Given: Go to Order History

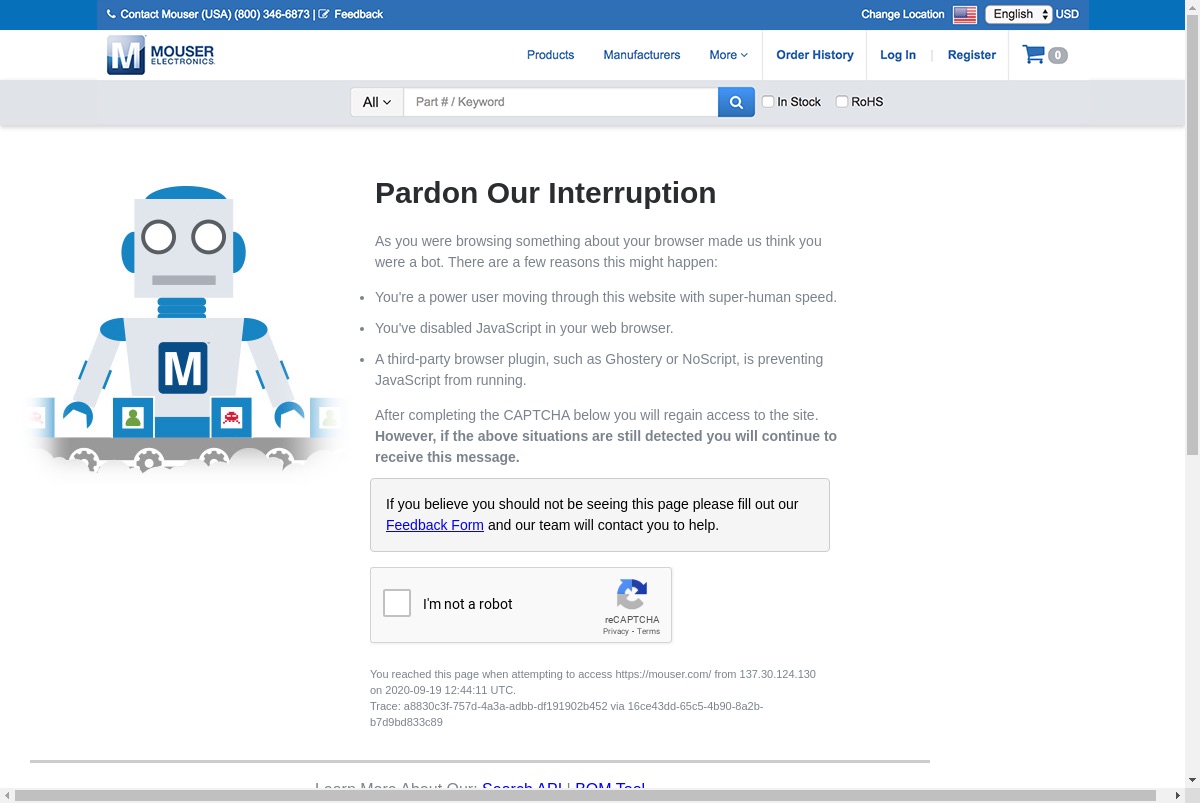Looking at the screenshot, I should click(x=815, y=55).
